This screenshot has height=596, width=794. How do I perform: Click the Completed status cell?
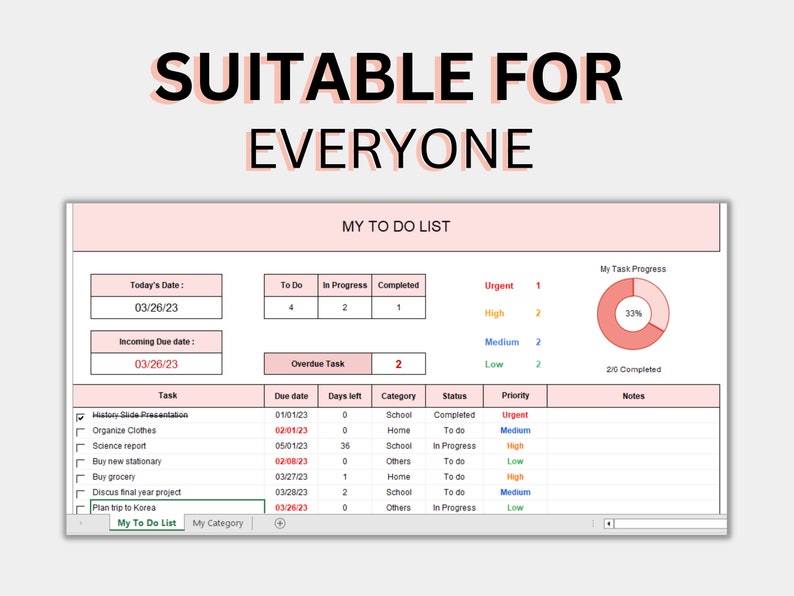[x=454, y=415]
